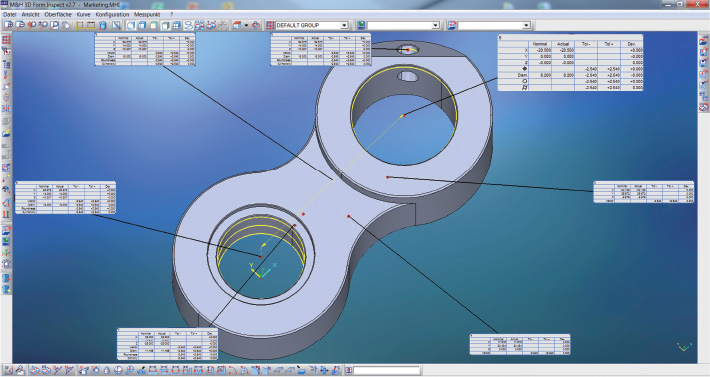Click the red grid icon beside DEFAULT GROUP
This screenshot has height=377, width=710.
pyautogui.click(x=270, y=25)
